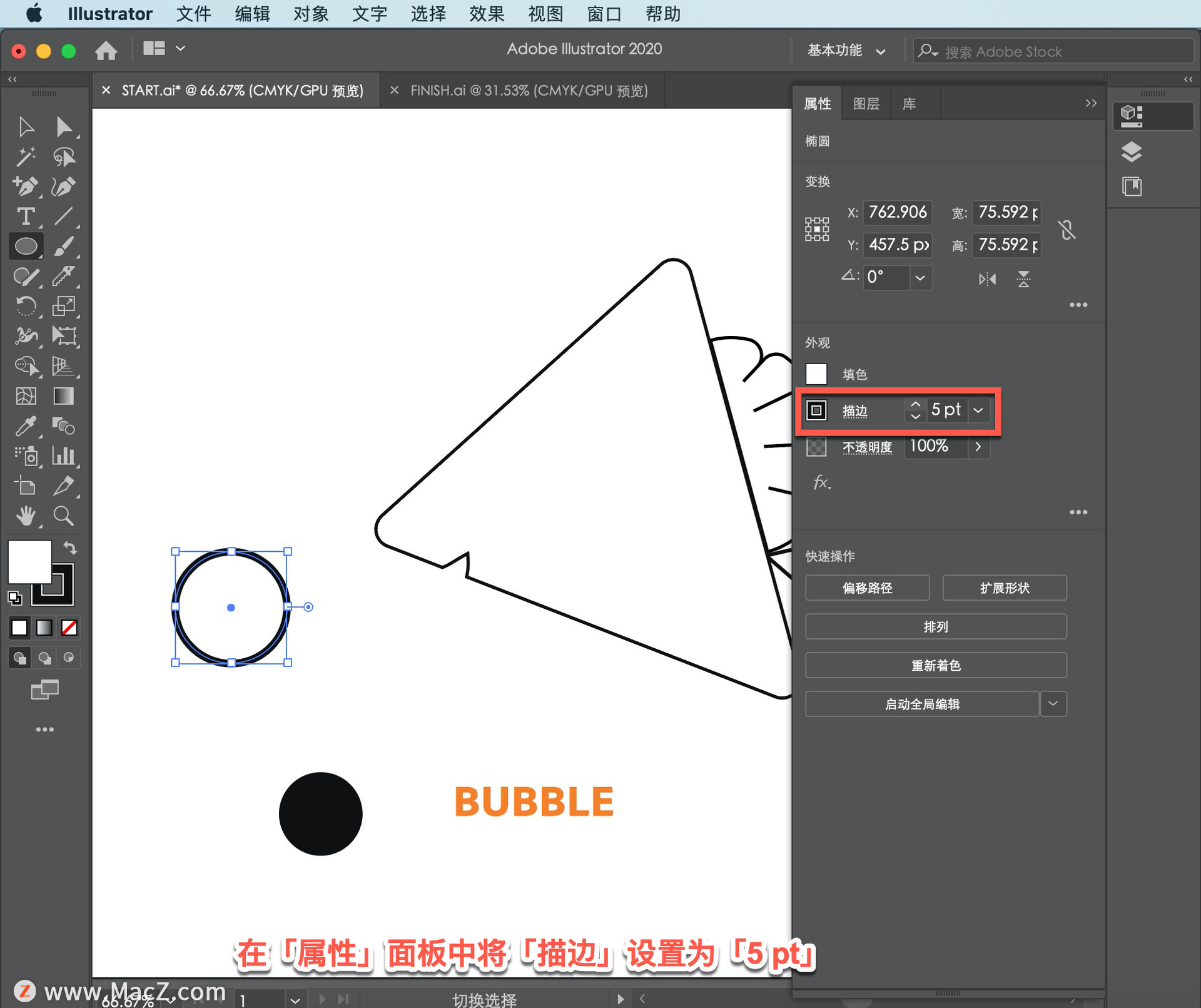Click the 重新着色 button
Screen dimensions: 1201x1008
(x=936, y=666)
